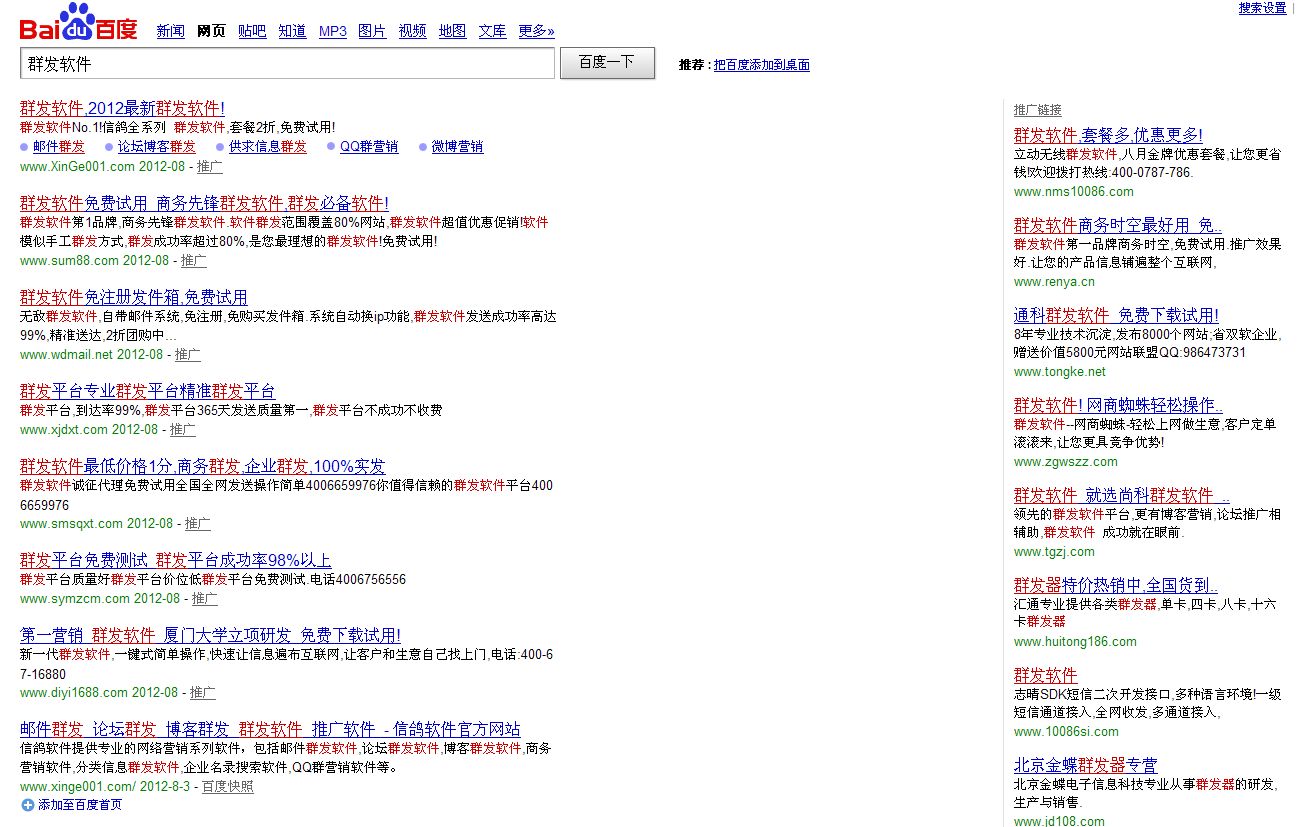Screen dimensions: 1299x827
Task: Open the 地图 maps section
Action: [x=451, y=31]
